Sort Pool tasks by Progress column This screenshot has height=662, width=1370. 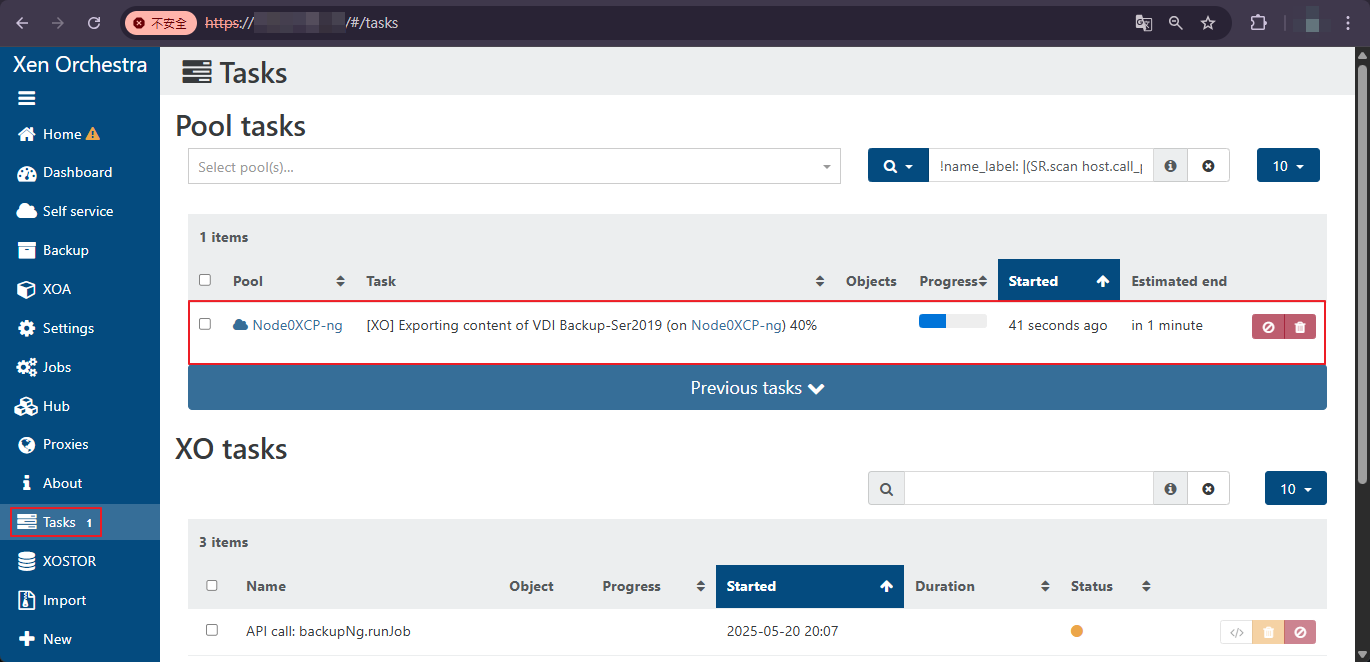tap(953, 281)
